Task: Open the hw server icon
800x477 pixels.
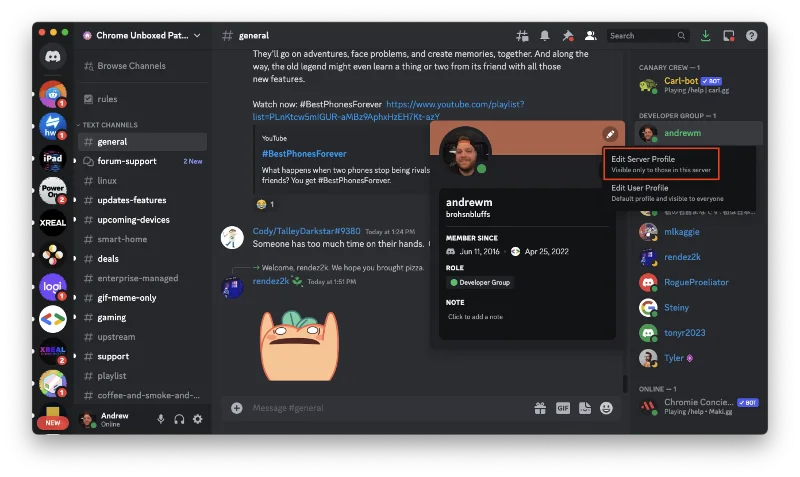Action: click(x=53, y=127)
